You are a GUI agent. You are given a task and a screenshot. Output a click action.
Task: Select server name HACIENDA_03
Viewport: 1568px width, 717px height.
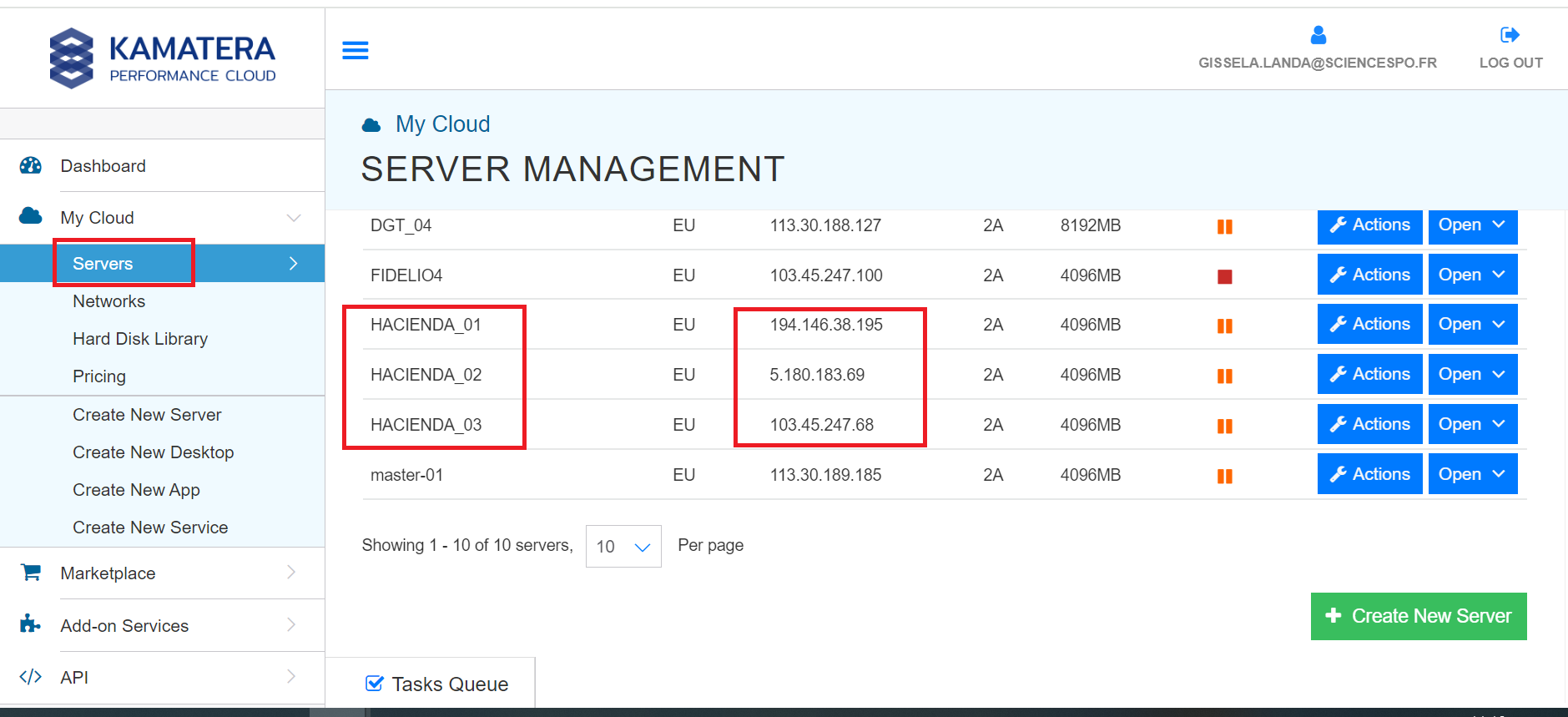point(426,425)
